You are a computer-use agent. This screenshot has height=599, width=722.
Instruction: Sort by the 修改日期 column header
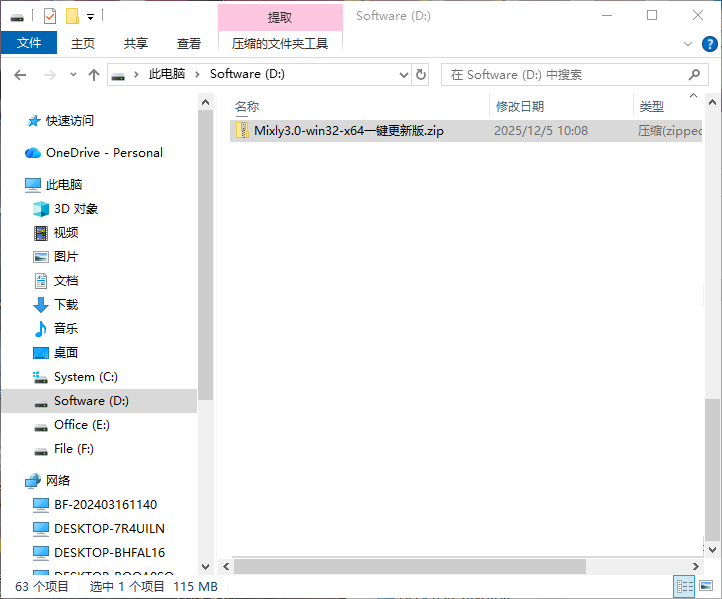pos(520,107)
